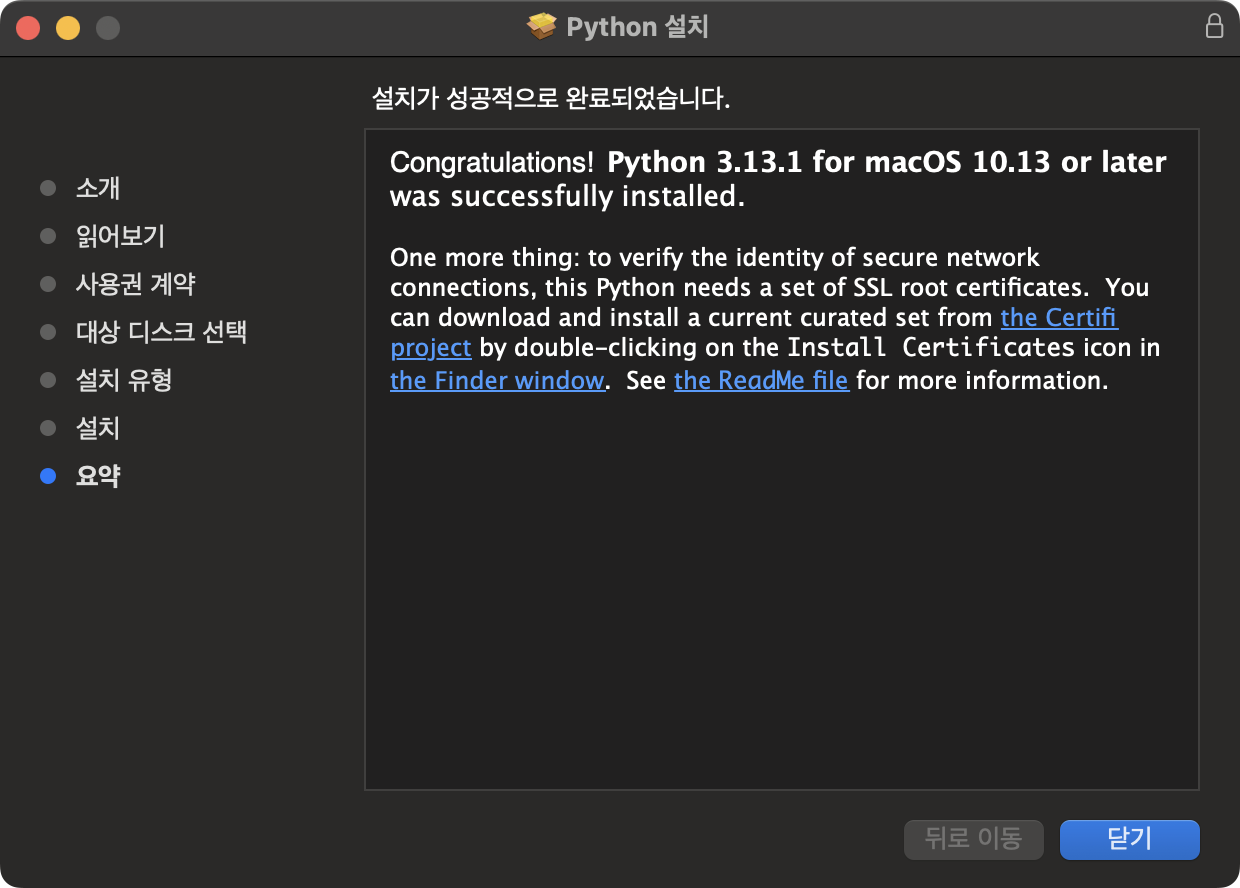Image resolution: width=1240 pixels, height=888 pixels.
Task: Click the Python 설치 window title
Action: pos(638,26)
